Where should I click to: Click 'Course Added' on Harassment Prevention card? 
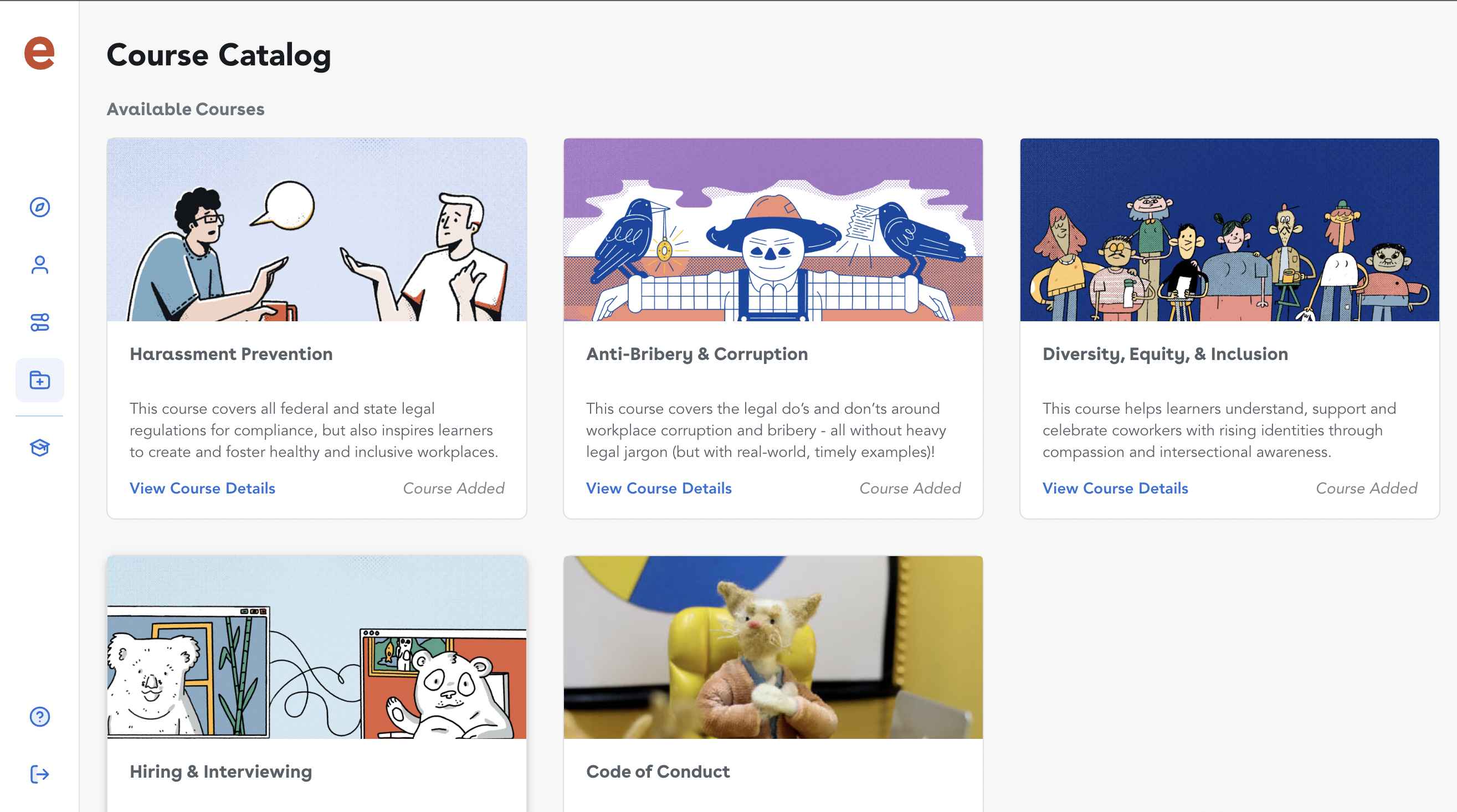pos(454,488)
